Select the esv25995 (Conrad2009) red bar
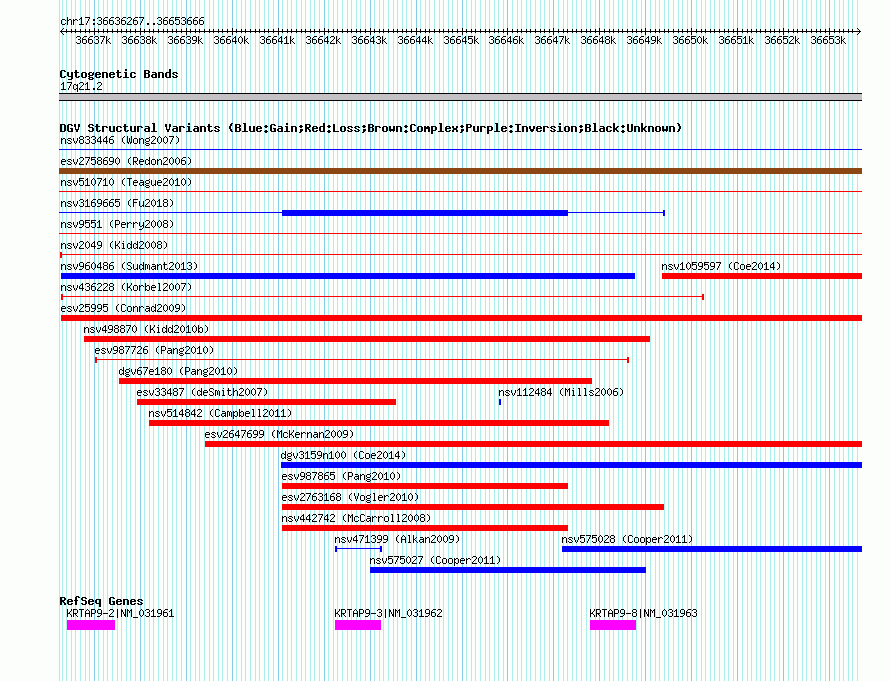Image resolution: width=890 pixels, height=681 pixels. pyautogui.click(x=461, y=318)
